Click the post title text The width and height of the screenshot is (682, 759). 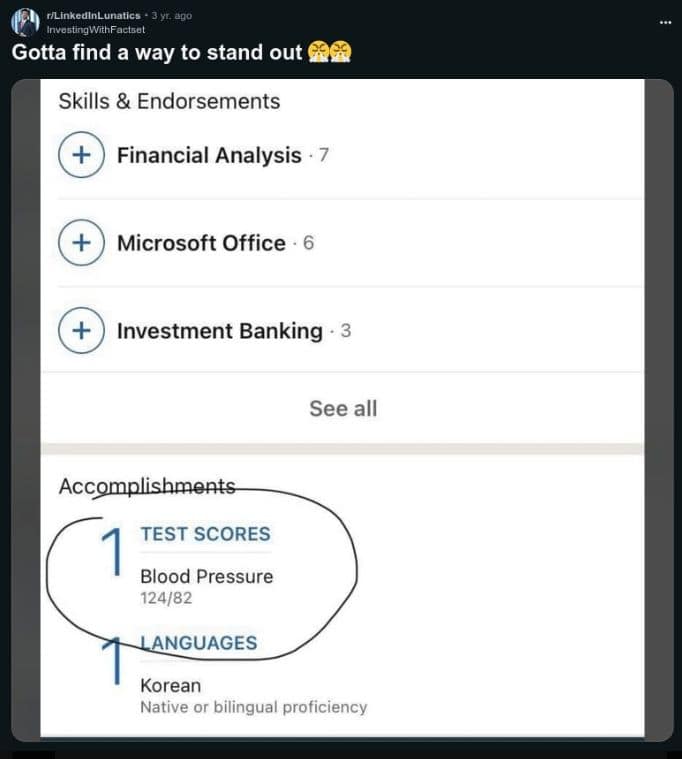click(157, 53)
